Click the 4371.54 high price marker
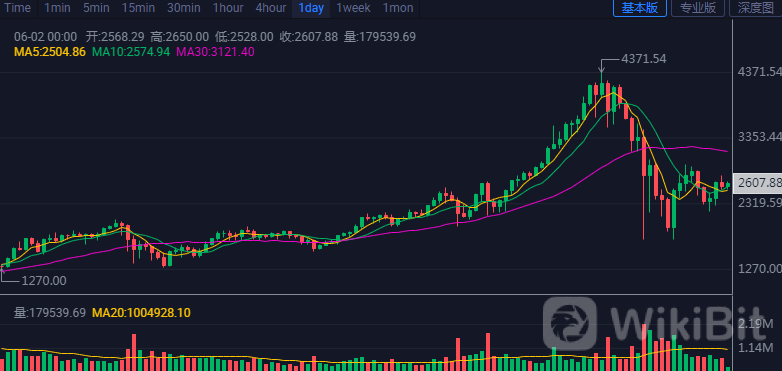Image resolution: width=782 pixels, height=371 pixels. 643,59
